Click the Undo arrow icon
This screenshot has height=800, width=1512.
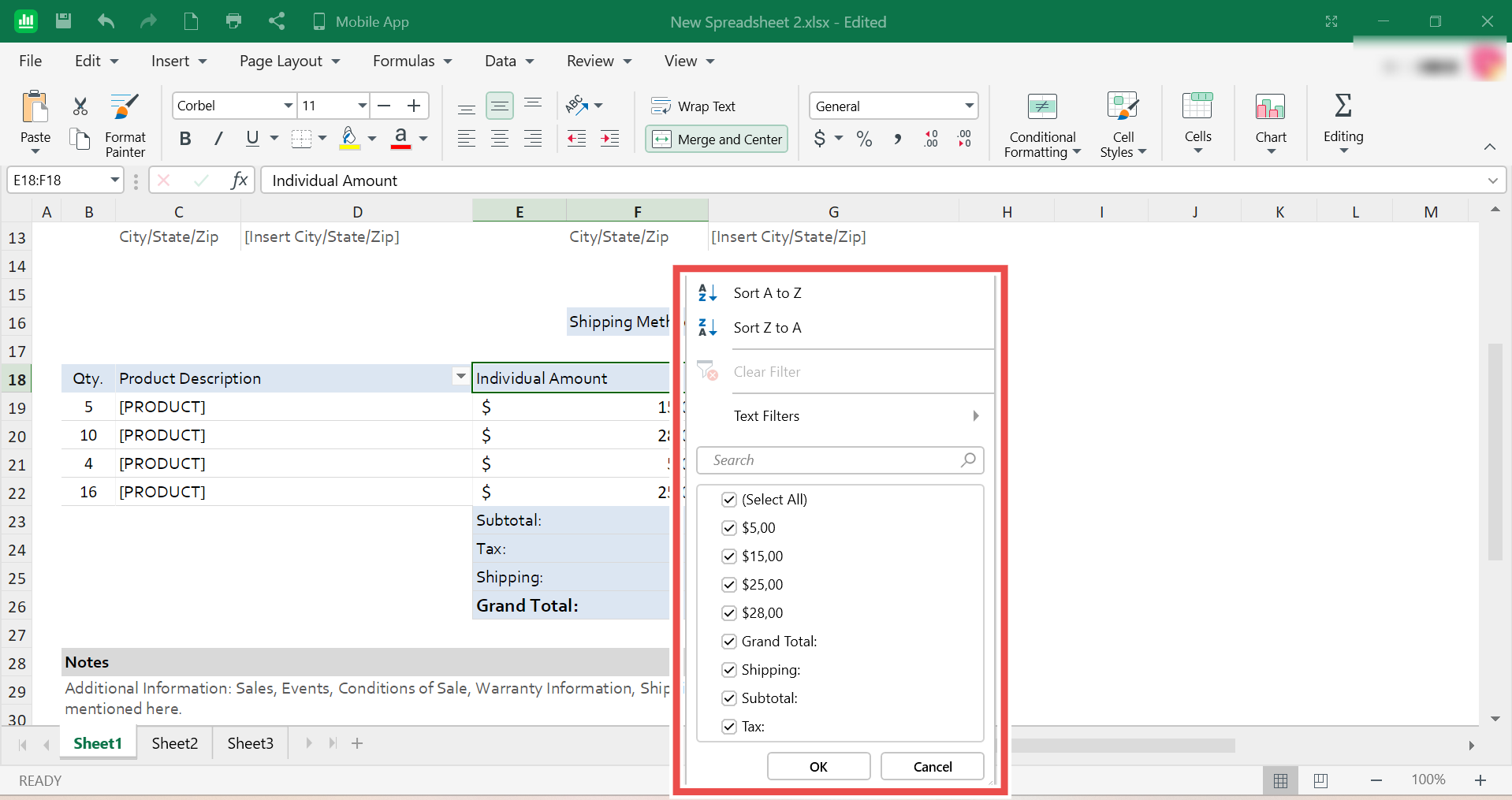pyautogui.click(x=106, y=21)
